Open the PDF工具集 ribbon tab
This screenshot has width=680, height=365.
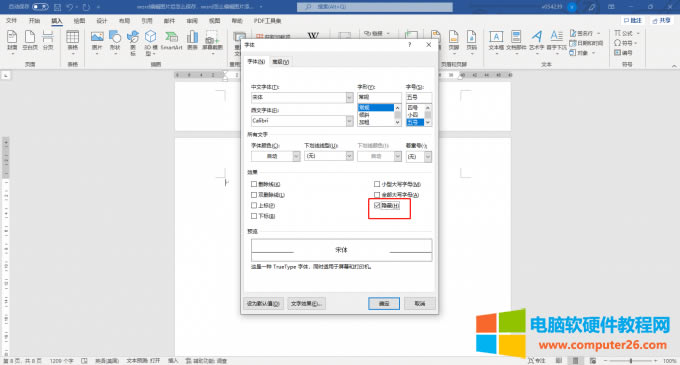pos(268,21)
